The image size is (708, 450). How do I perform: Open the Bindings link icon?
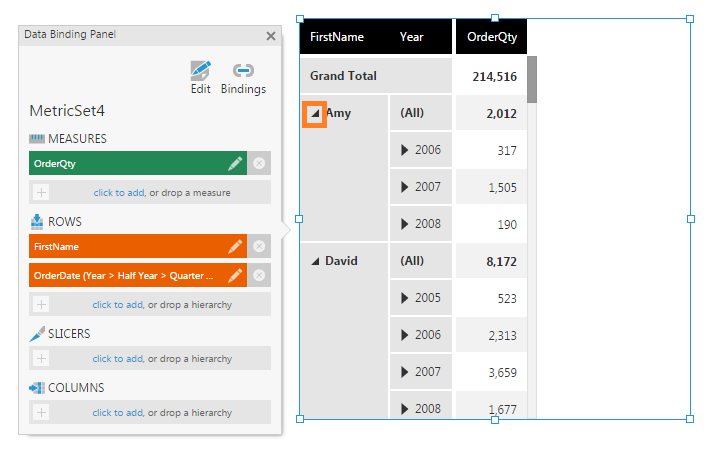pos(243,72)
